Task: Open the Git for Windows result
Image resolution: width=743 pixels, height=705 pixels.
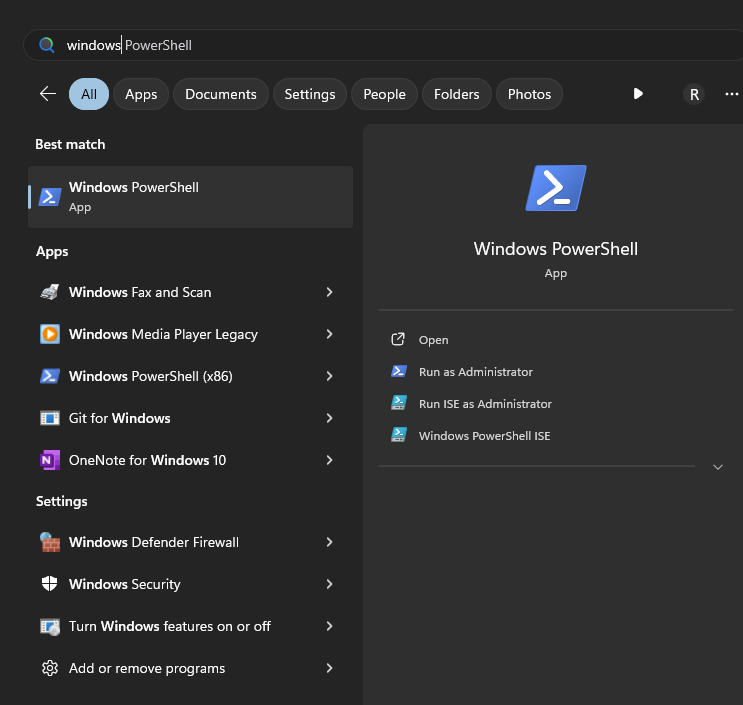Action: click(190, 418)
